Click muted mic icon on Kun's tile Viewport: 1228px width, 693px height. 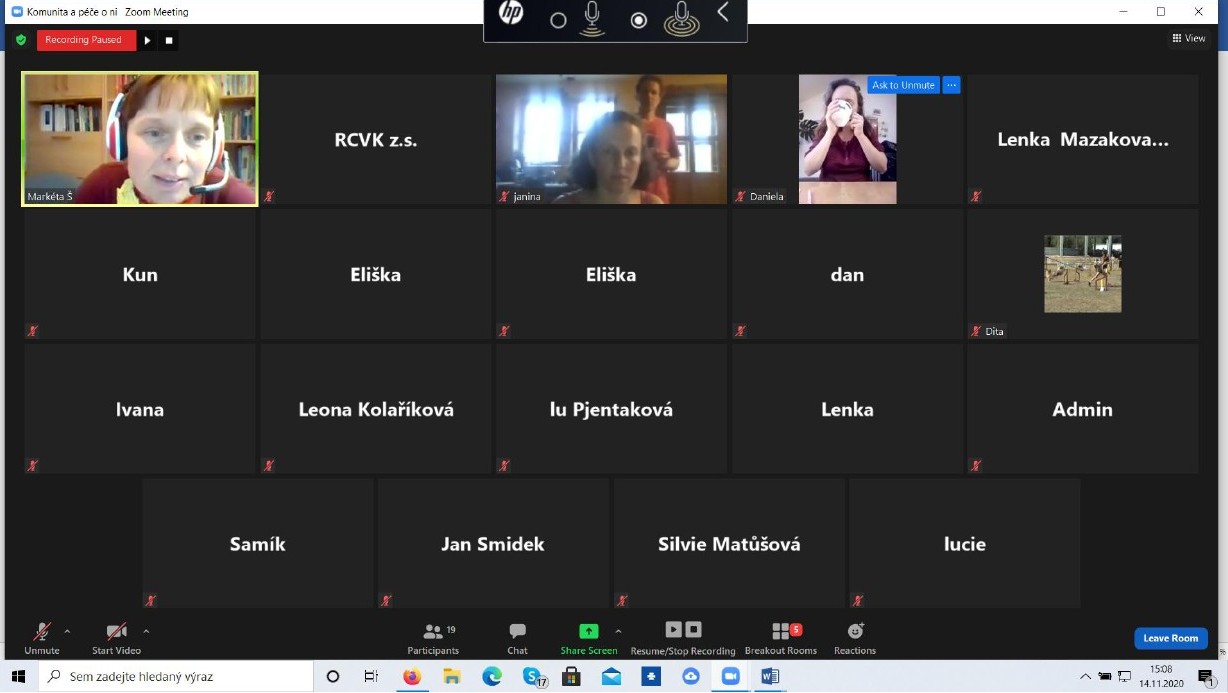click(x=33, y=331)
